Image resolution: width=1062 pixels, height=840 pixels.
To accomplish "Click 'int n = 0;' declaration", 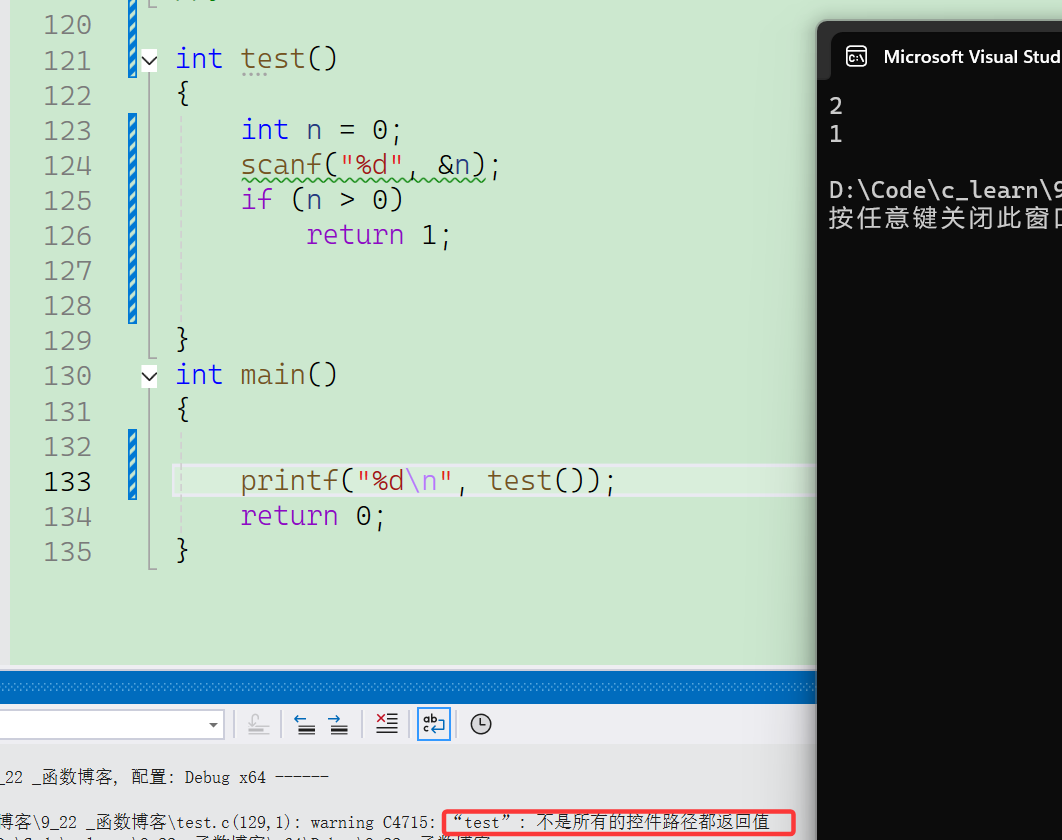I will pos(321,130).
